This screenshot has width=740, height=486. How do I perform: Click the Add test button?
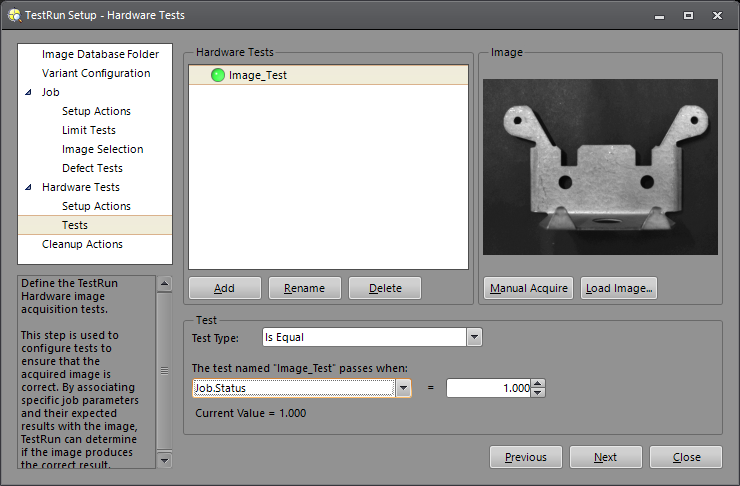pos(224,288)
